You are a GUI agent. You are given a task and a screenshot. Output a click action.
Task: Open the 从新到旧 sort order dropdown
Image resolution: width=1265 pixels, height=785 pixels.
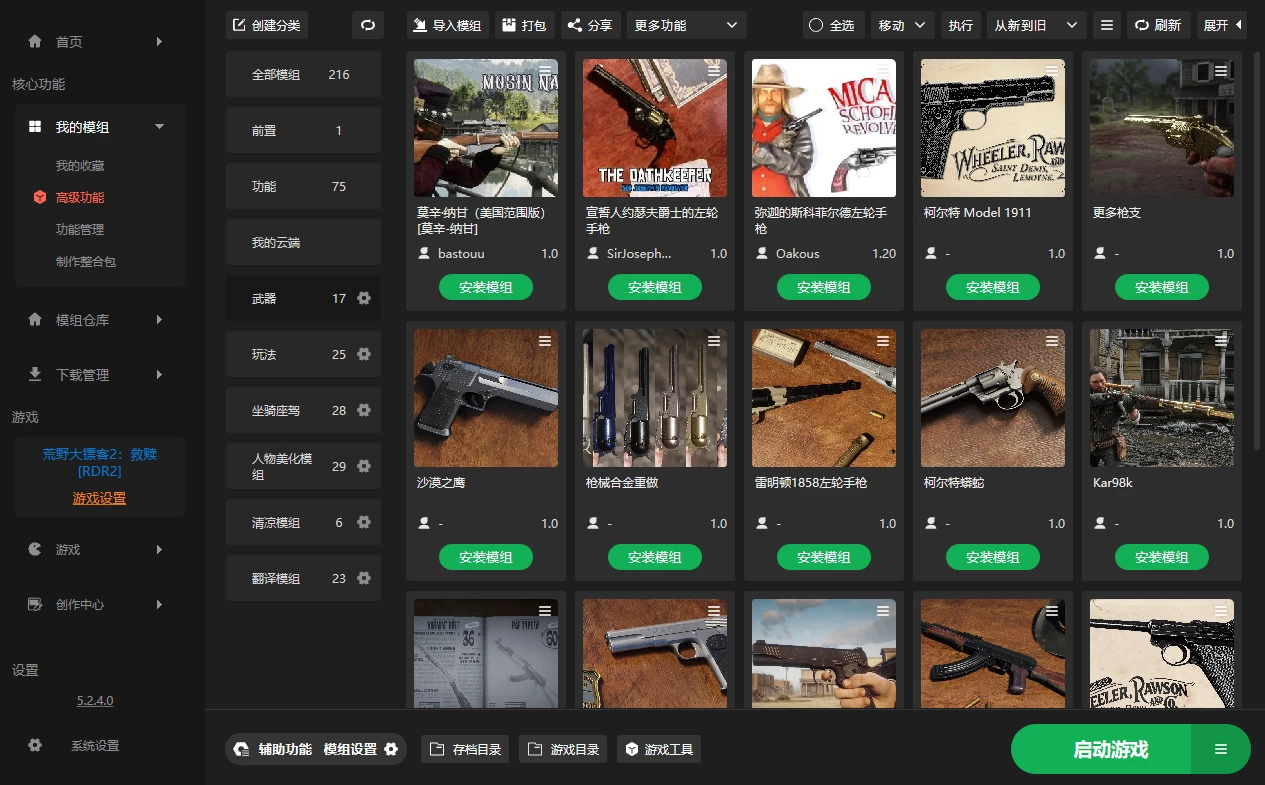coord(1036,25)
